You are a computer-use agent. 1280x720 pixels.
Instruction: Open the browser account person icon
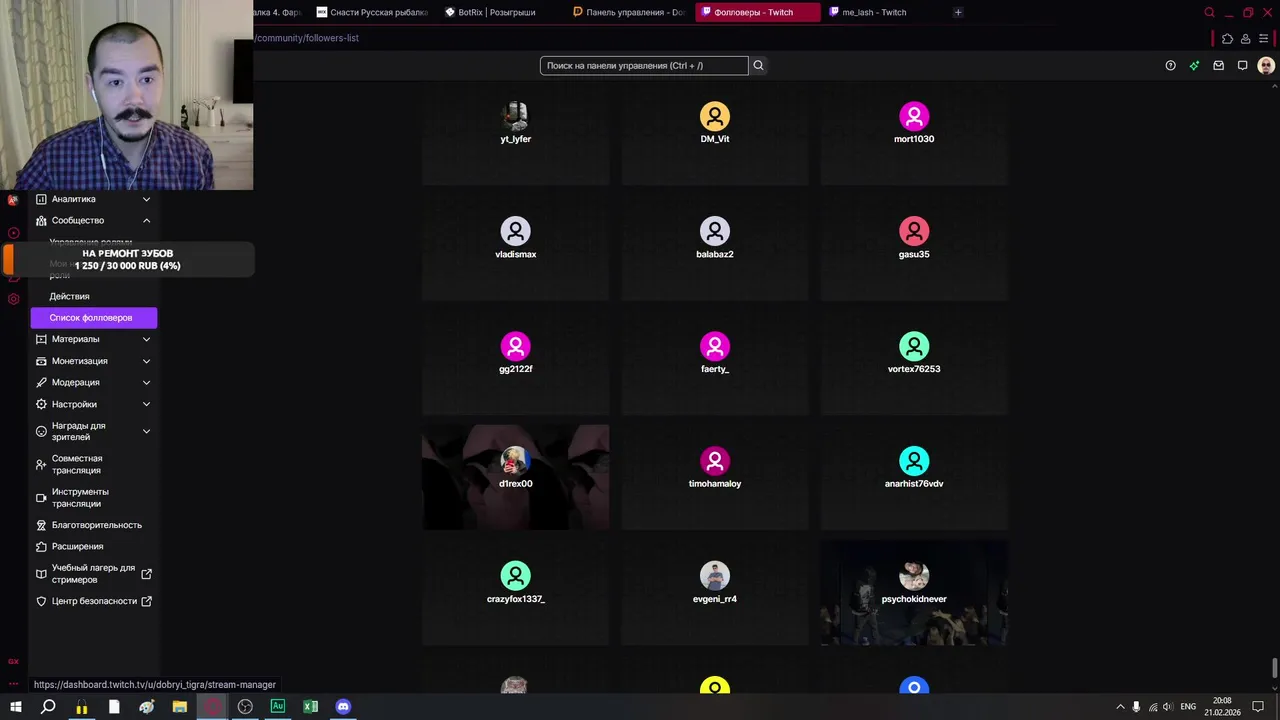(1246, 39)
